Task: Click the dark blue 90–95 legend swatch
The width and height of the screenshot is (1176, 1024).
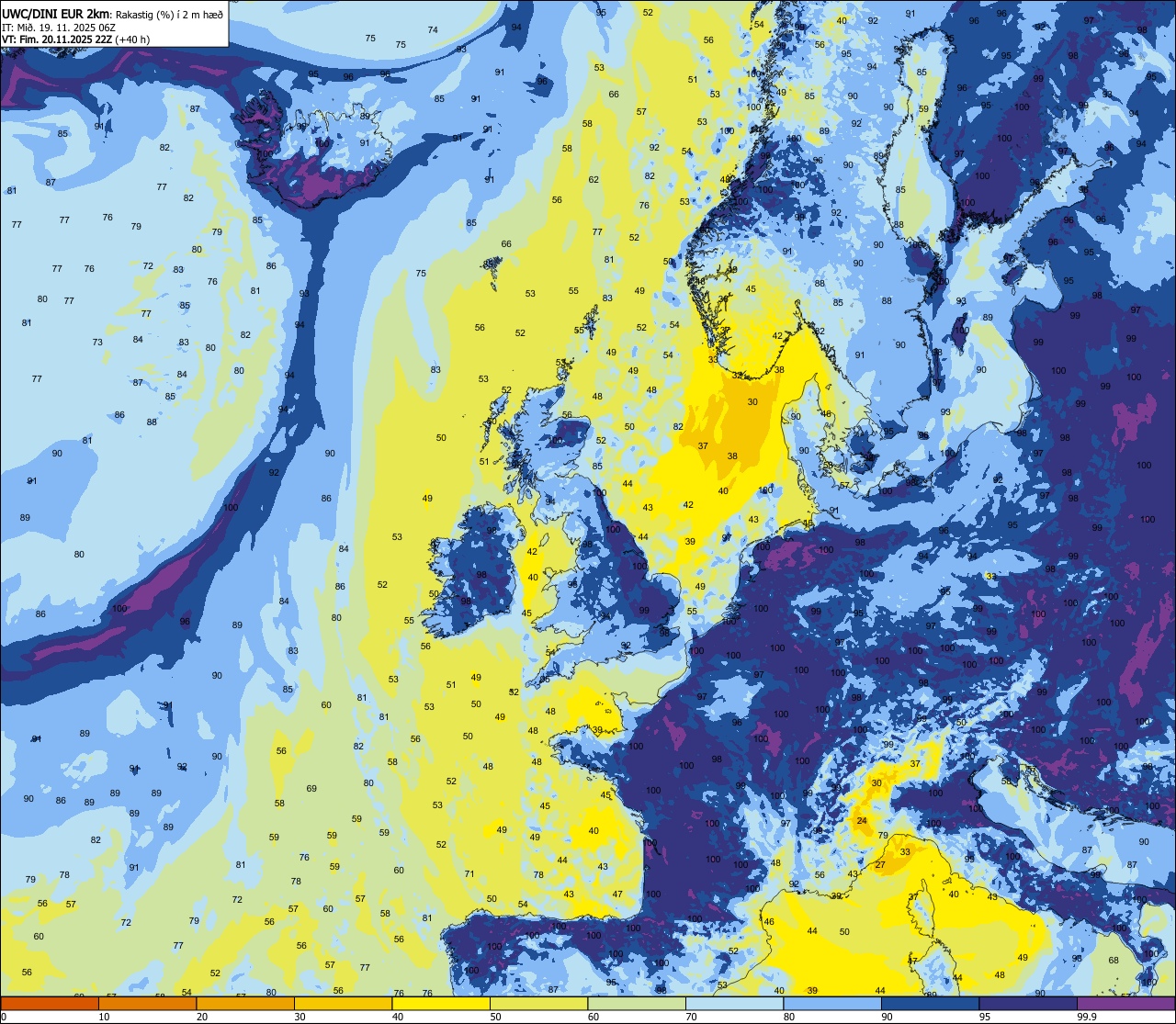Action: pyautogui.click(x=930, y=1004)
